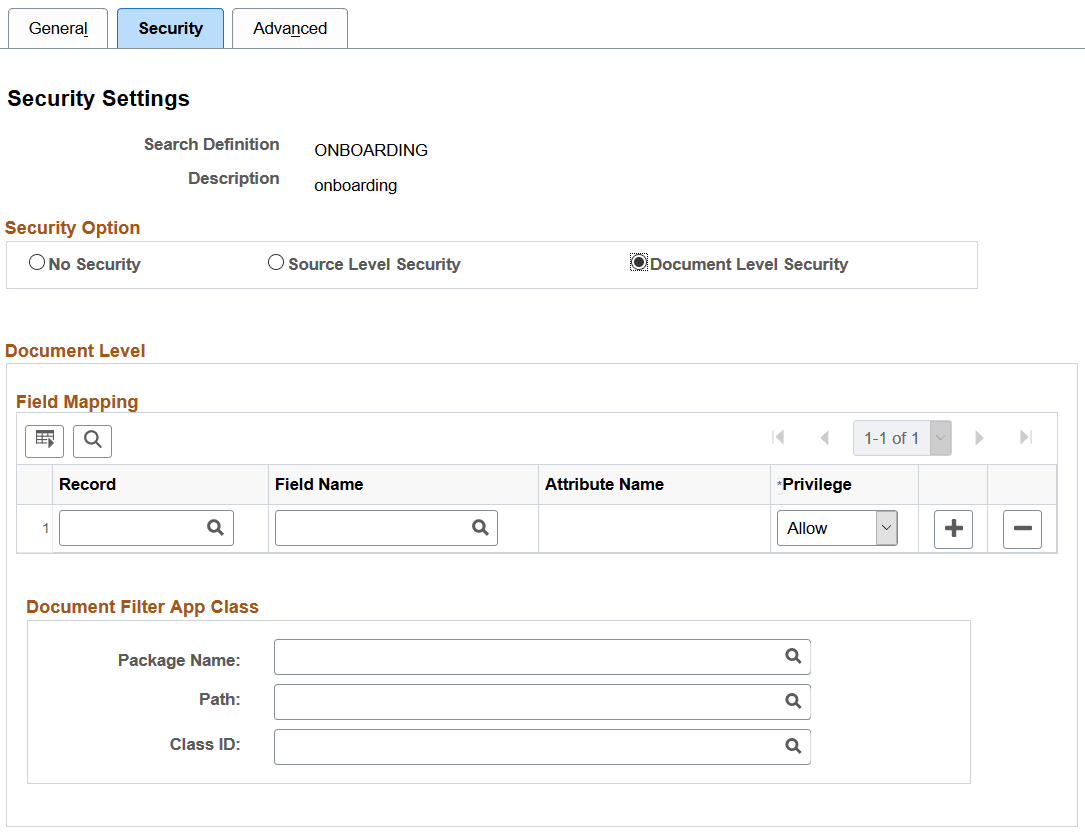1085x835 pixels.
Task: Jump to first row using pagination arrow
Action: click(778, 437)
